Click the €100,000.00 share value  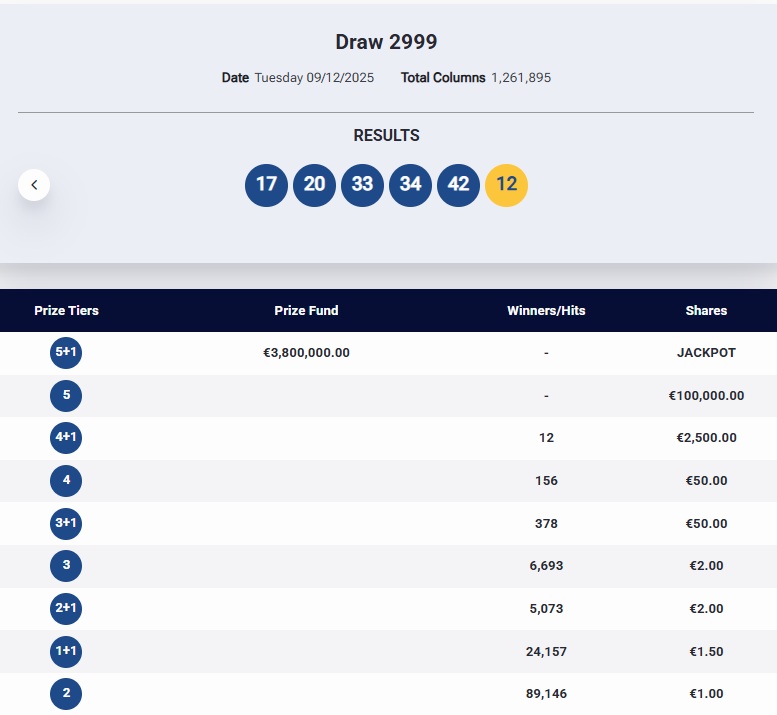click(706, 396)
